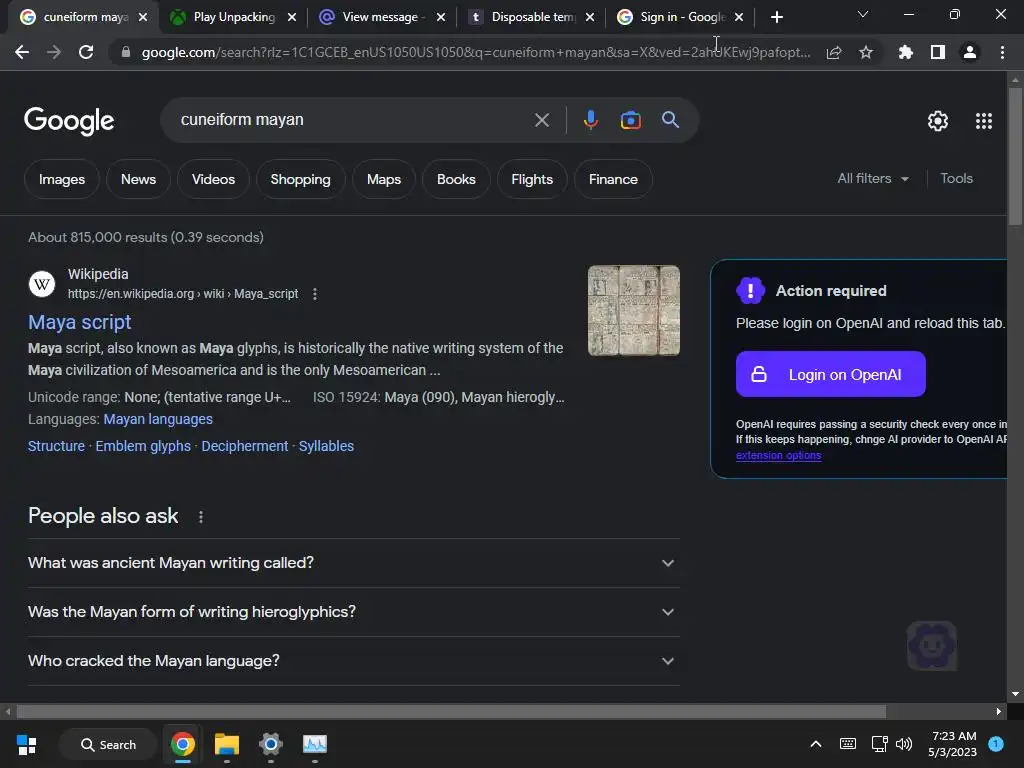
Task: Open Mayan languages link
Action: pyautogui.click(x=158, y=419)
